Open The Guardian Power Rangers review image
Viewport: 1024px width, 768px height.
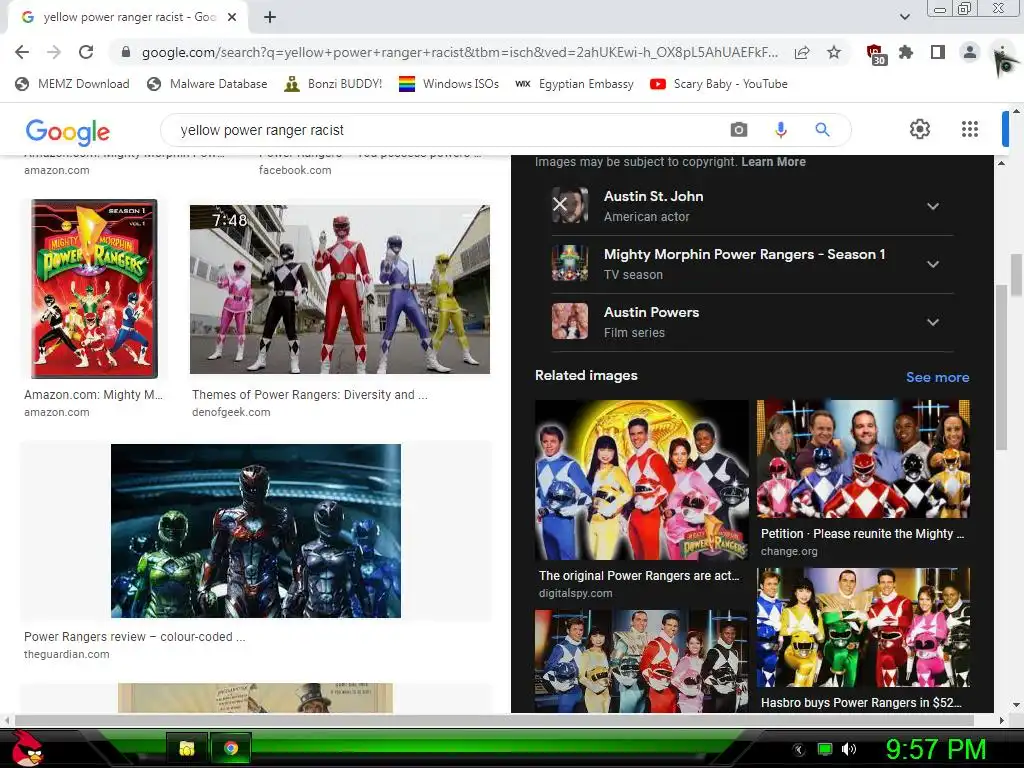pyautogui.click(x=256, y=531)
